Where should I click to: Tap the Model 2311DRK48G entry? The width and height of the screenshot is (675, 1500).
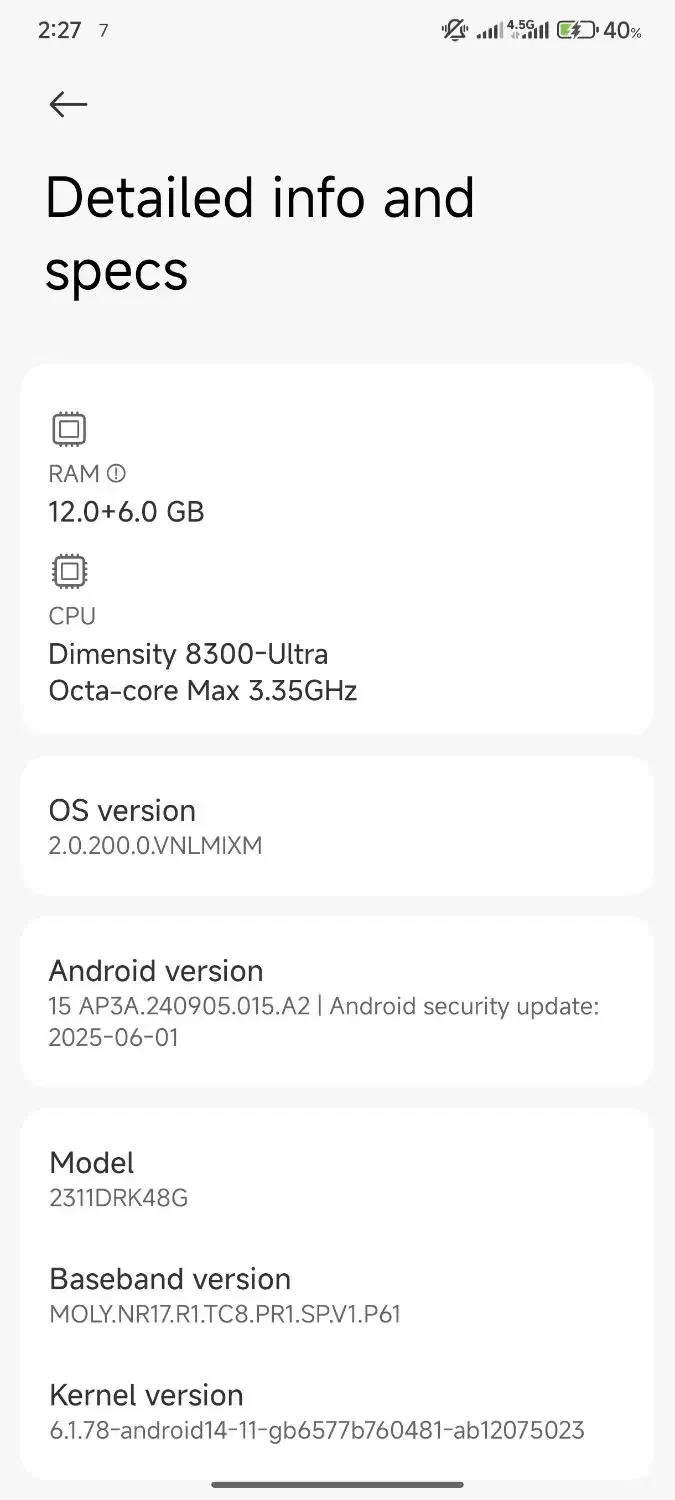point(337,1177)
